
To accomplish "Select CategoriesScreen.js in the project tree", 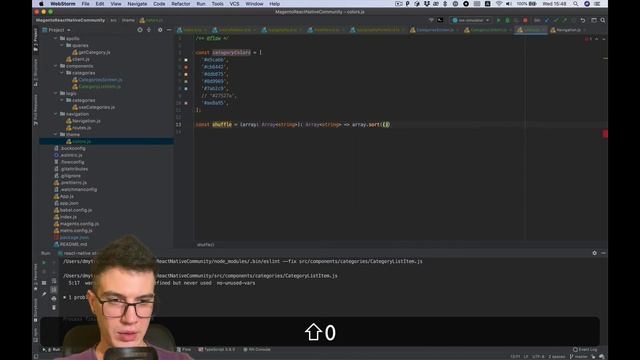I will click(97, 80).
